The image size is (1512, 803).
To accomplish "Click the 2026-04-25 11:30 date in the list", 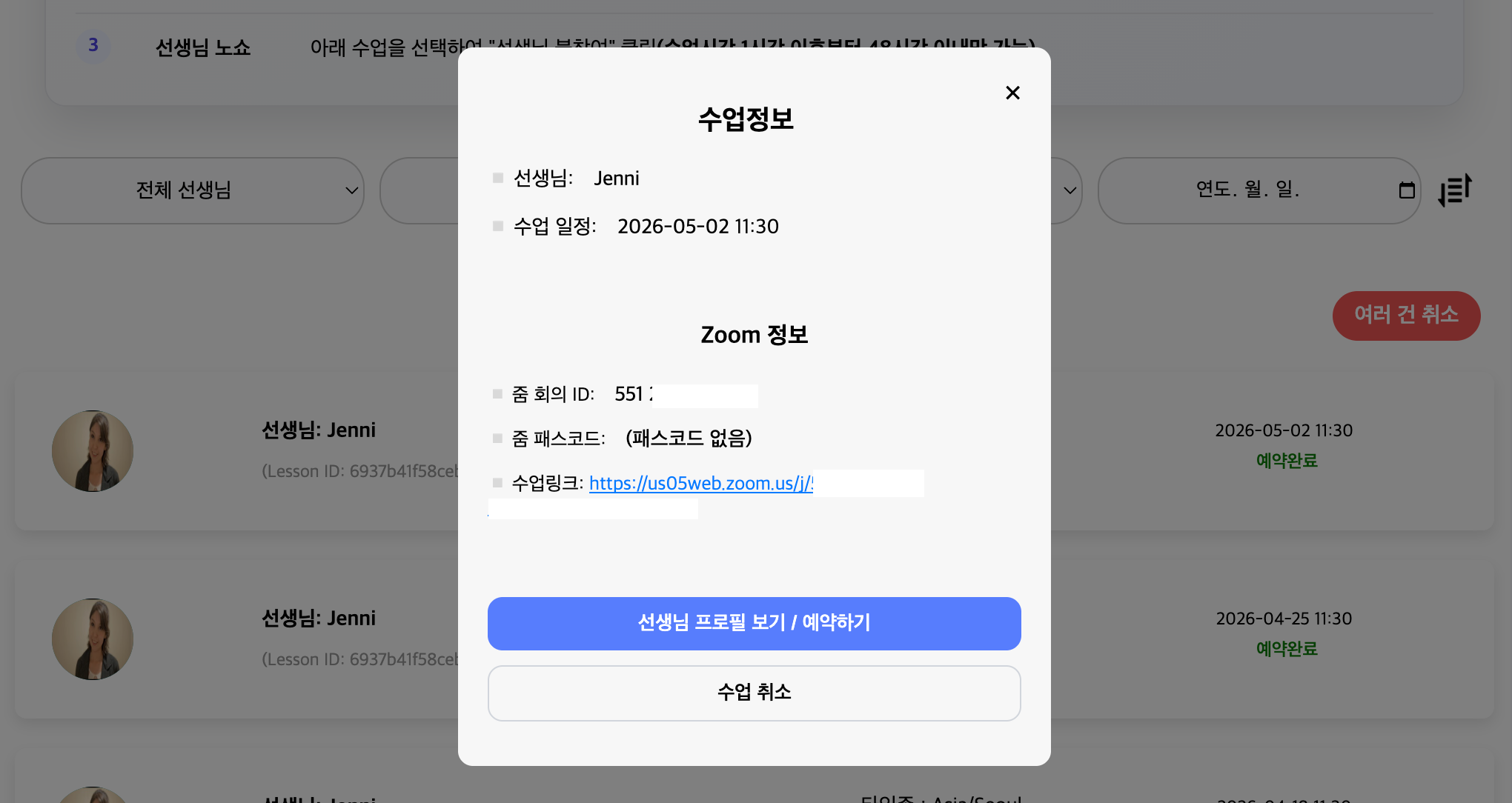I will click(x=1284, y=619).
